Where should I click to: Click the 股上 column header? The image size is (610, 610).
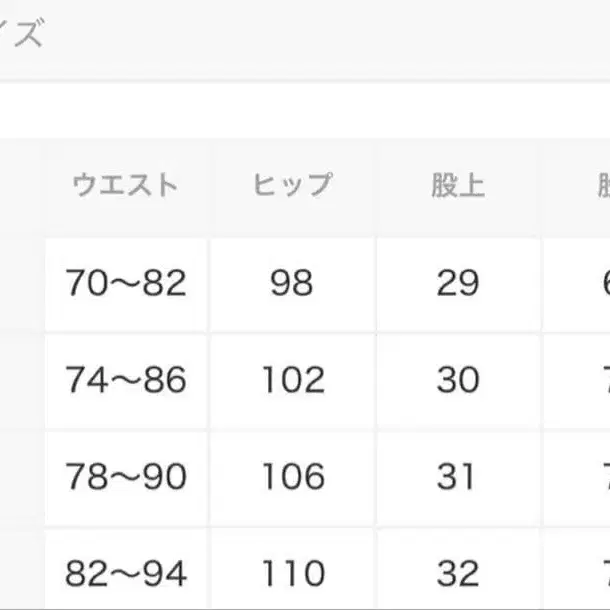[x=458, y=186]
